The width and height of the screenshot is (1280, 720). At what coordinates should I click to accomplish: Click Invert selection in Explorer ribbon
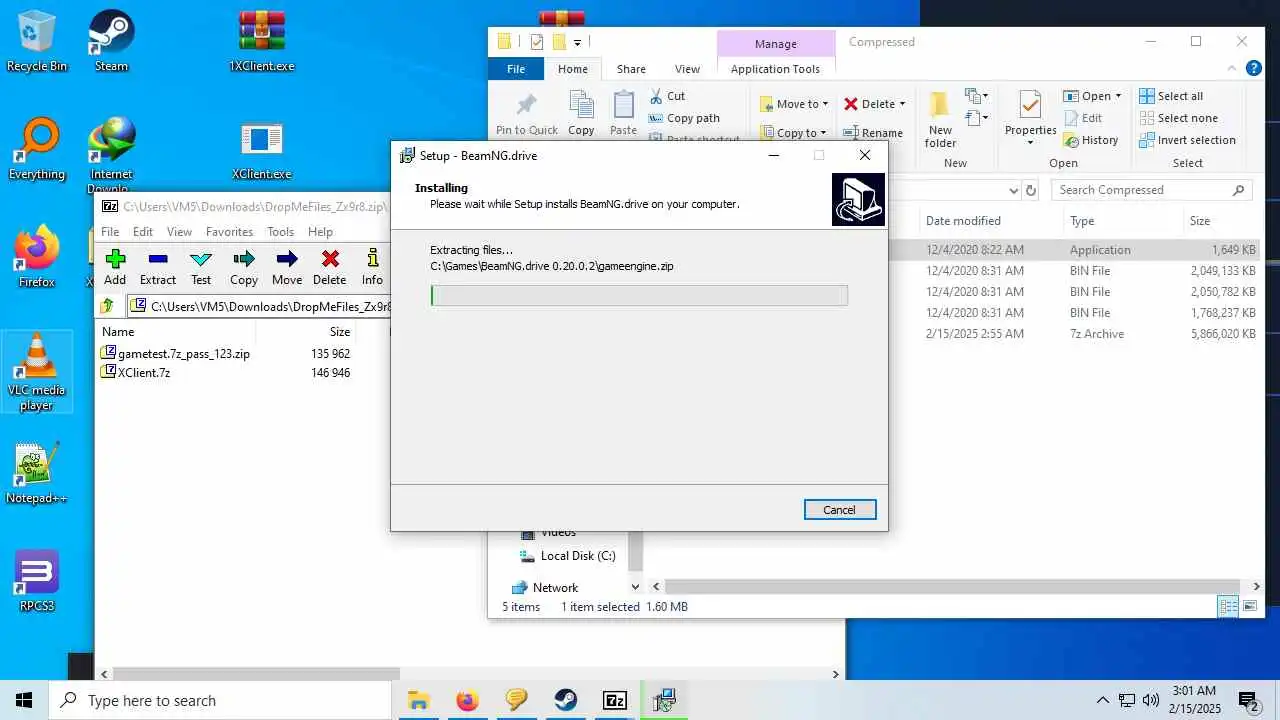[x=1188, y=140]
